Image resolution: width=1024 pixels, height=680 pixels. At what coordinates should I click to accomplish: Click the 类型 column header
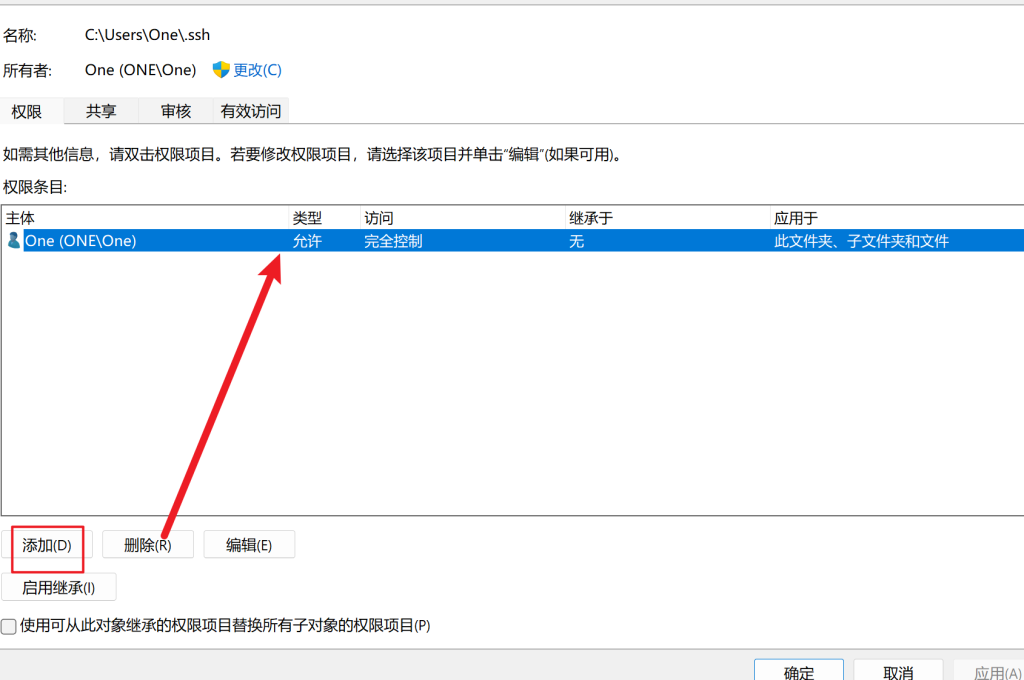pyautogui.click(x=323, y=217)
